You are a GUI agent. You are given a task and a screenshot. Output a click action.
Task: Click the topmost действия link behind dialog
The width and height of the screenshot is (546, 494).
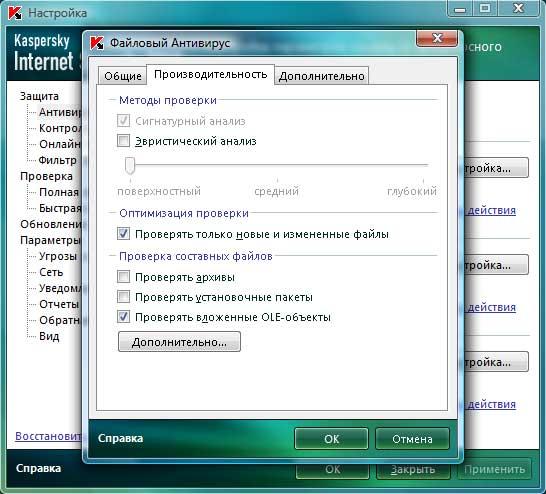pyautogui.click(x=491, y=211)
